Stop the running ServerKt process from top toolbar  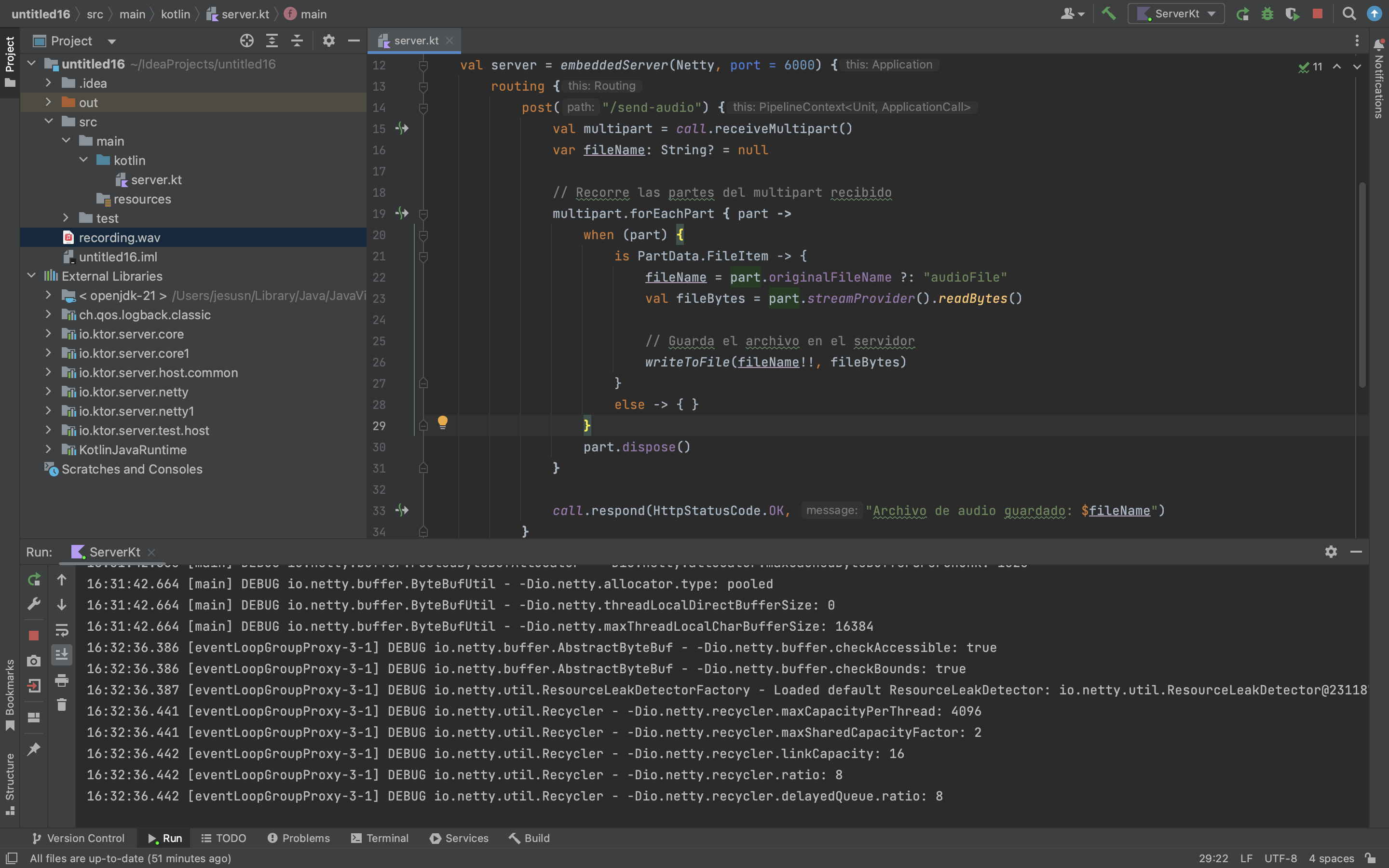pos(1317,14)
